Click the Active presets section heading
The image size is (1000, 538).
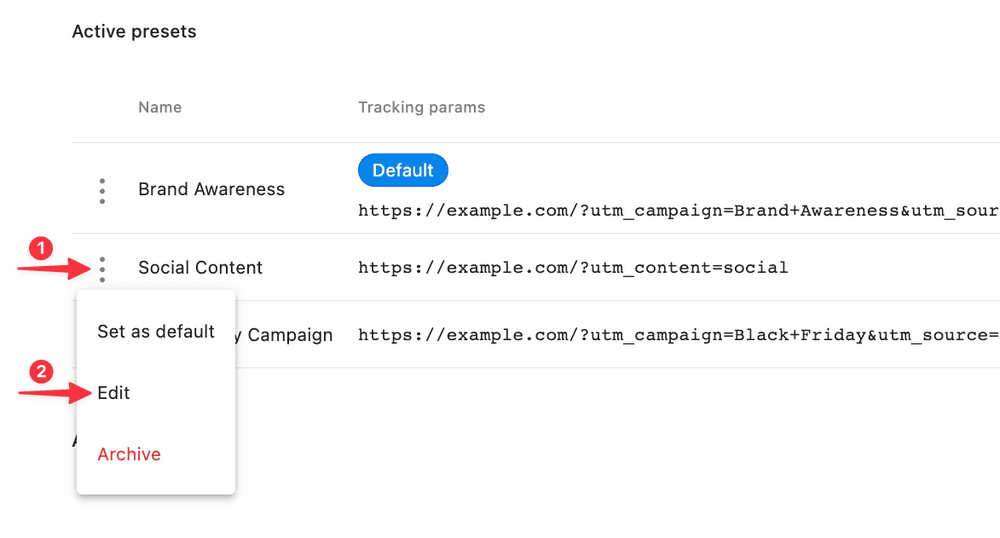coord(134,32)
